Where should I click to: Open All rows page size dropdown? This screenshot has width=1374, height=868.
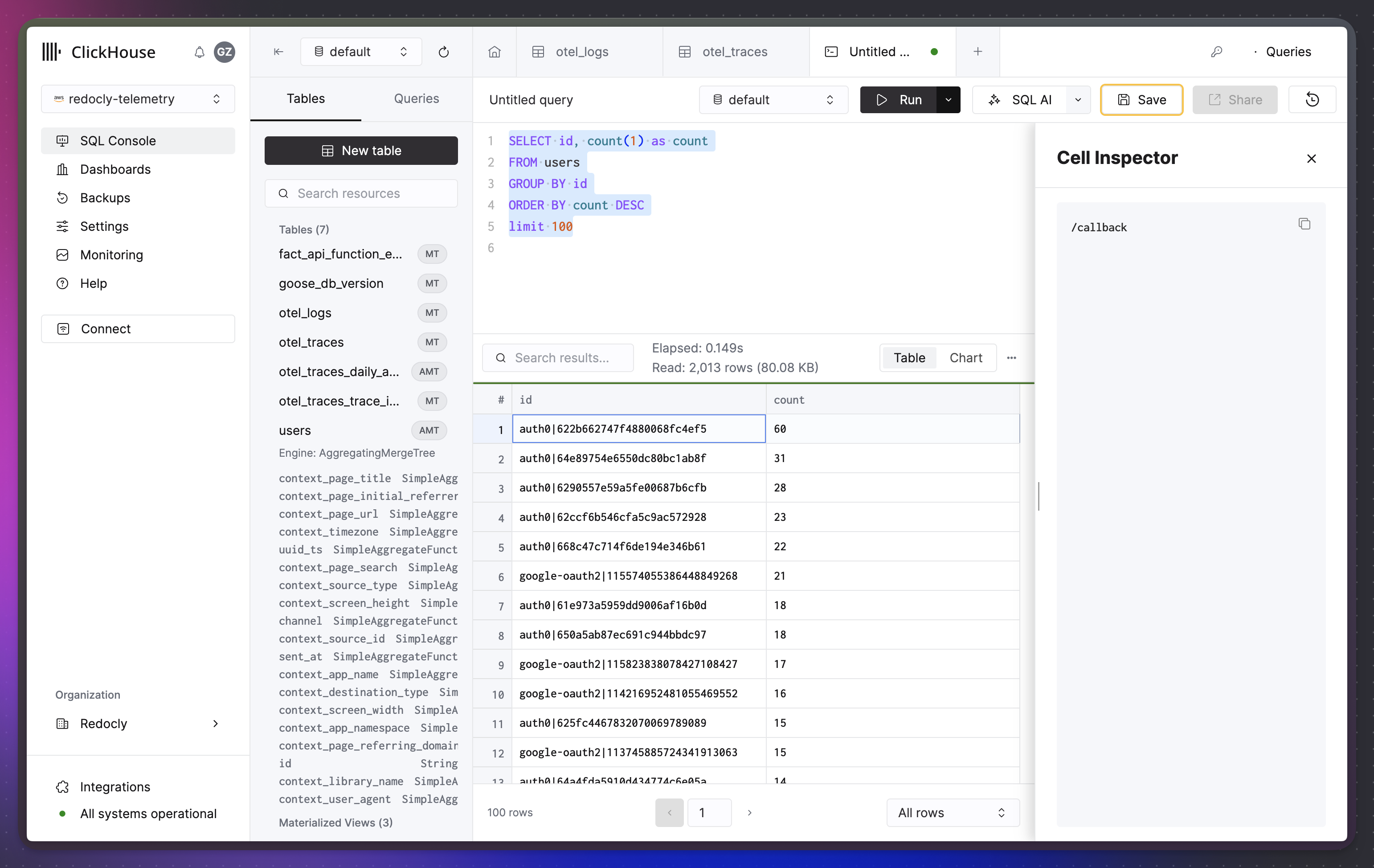[x=953, y=813]
